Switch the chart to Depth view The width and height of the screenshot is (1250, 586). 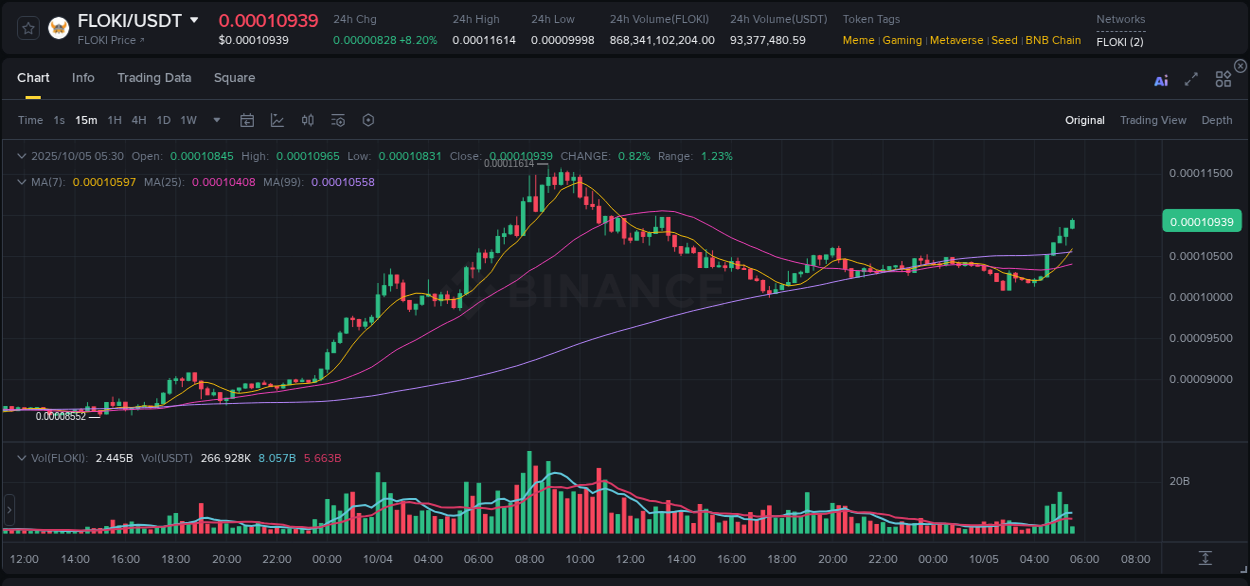pyautogui.click(x=1217, y=120)
